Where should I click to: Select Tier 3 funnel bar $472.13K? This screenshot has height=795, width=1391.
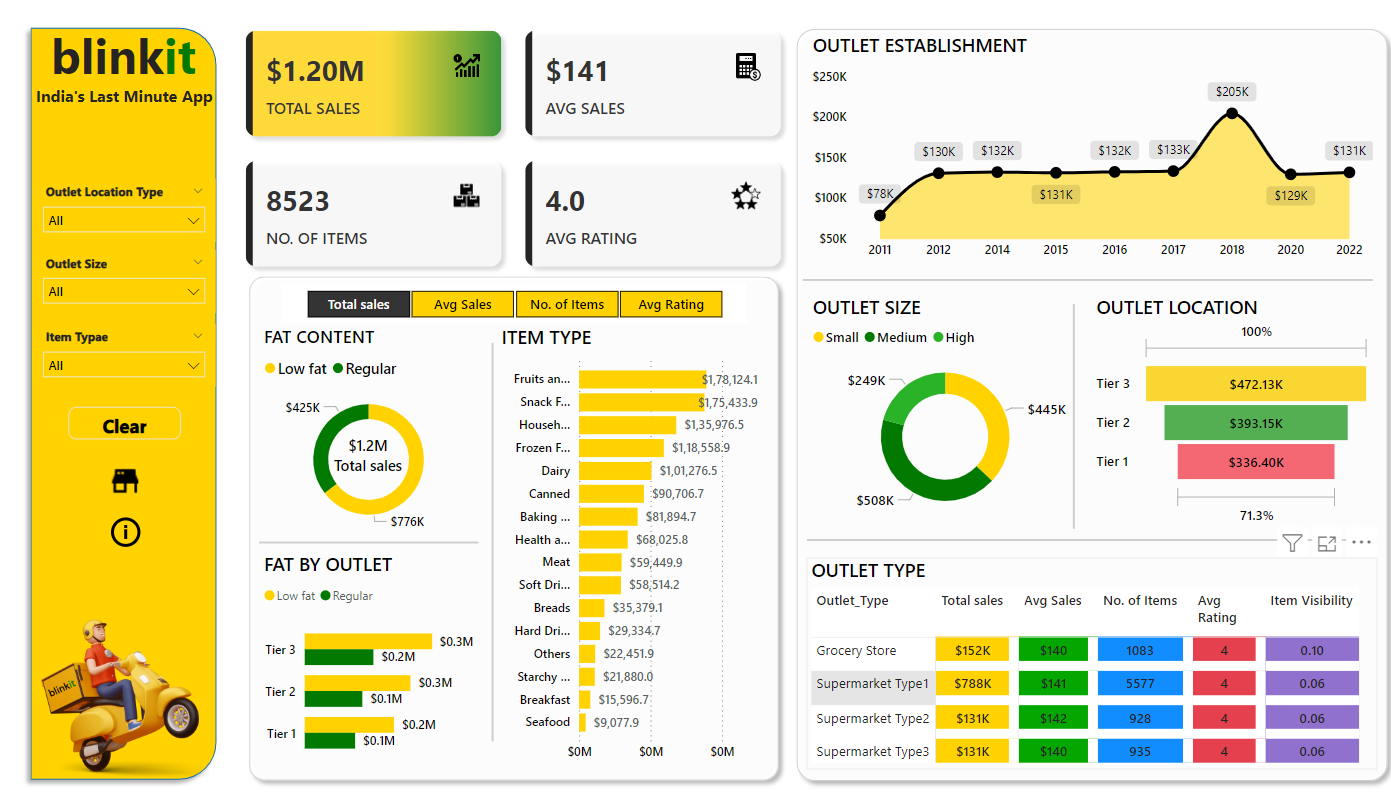(1256, 383)
